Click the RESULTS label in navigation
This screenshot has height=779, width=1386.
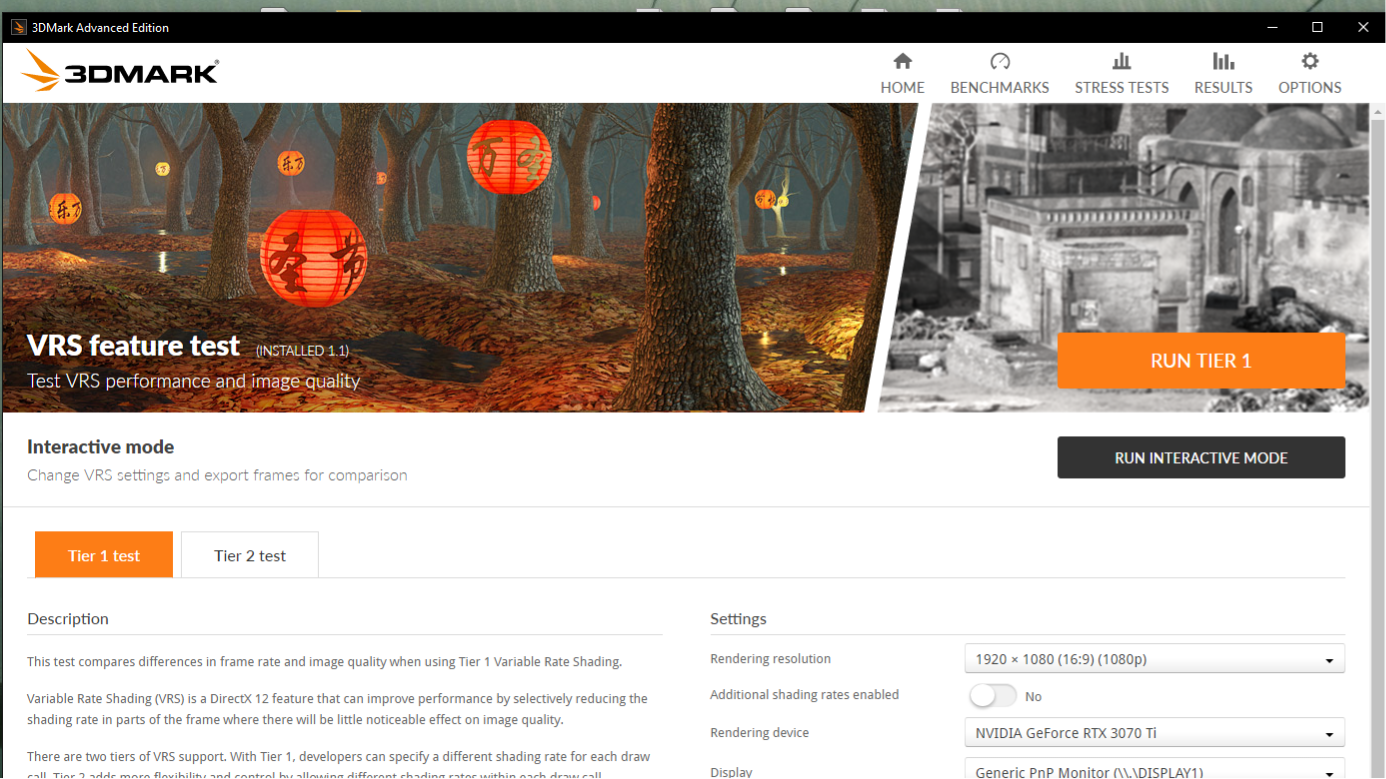(x=1223, y=87)
